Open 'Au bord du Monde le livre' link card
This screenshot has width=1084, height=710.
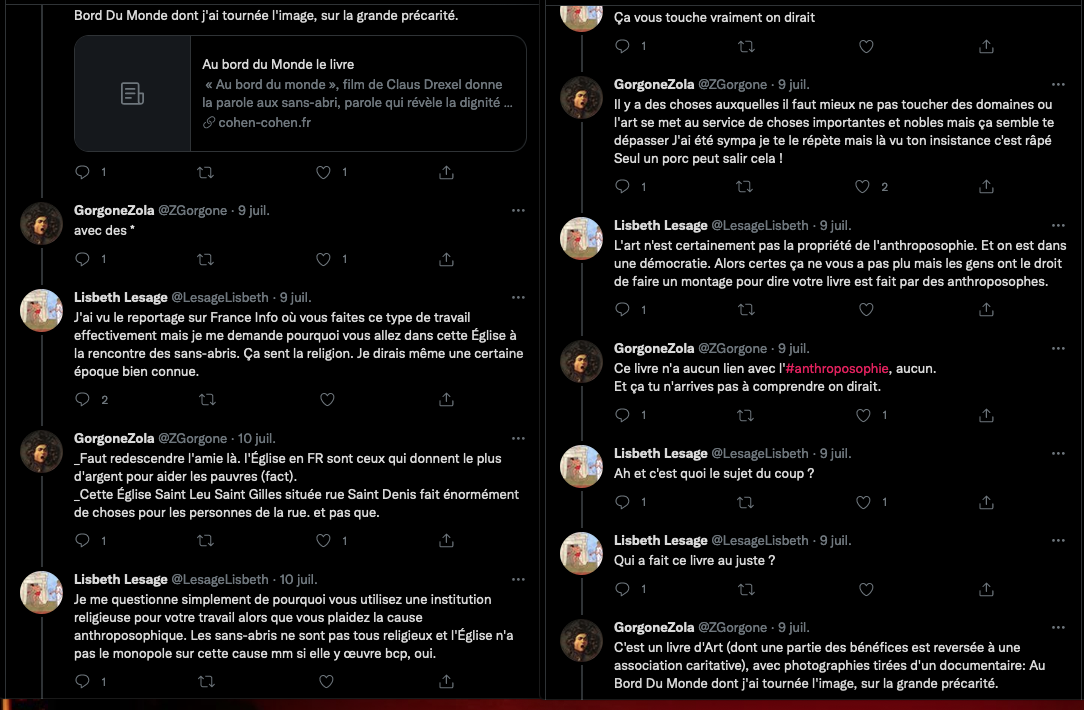(x=300, y=93)
